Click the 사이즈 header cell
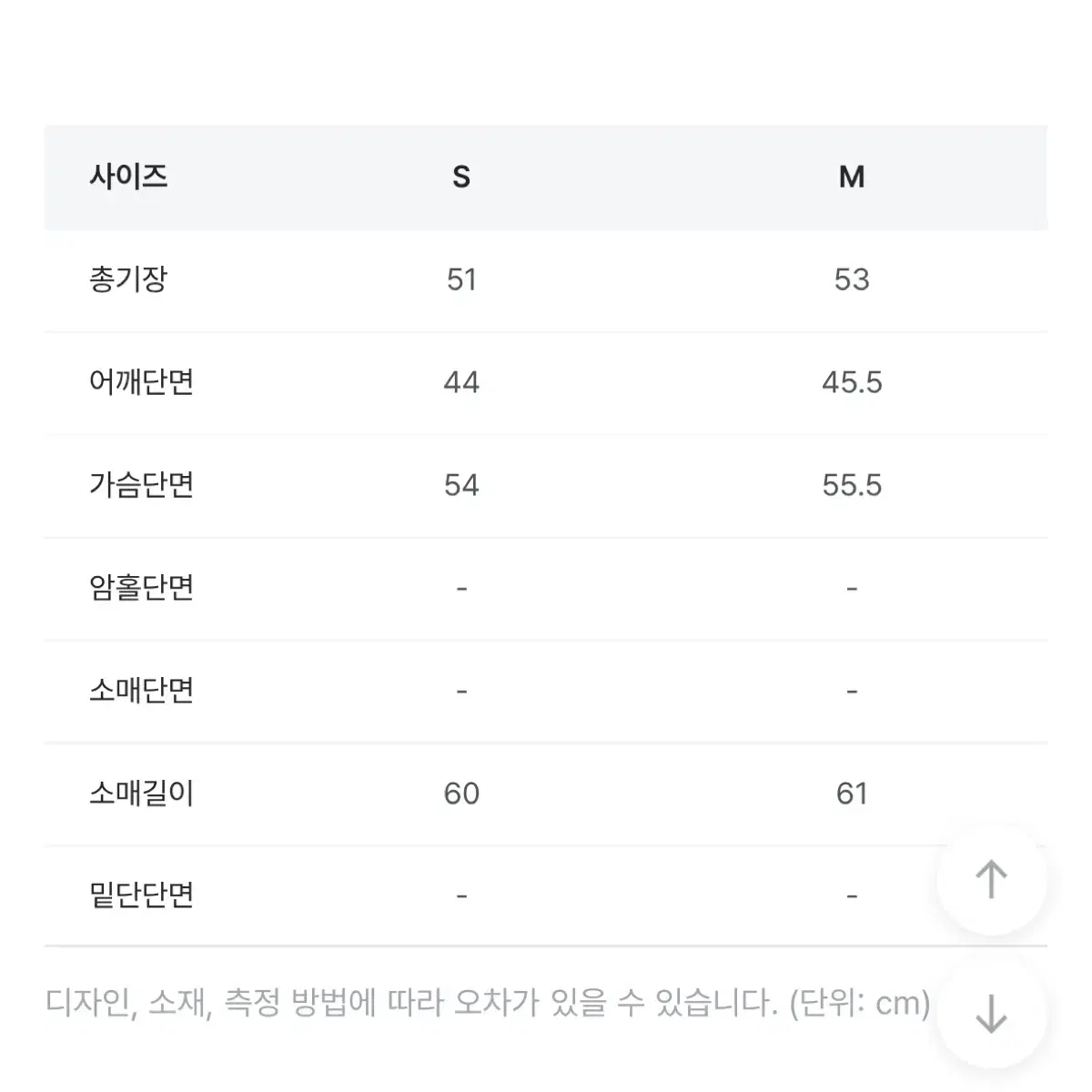Screen dimensions: 1092x1092 128,176
